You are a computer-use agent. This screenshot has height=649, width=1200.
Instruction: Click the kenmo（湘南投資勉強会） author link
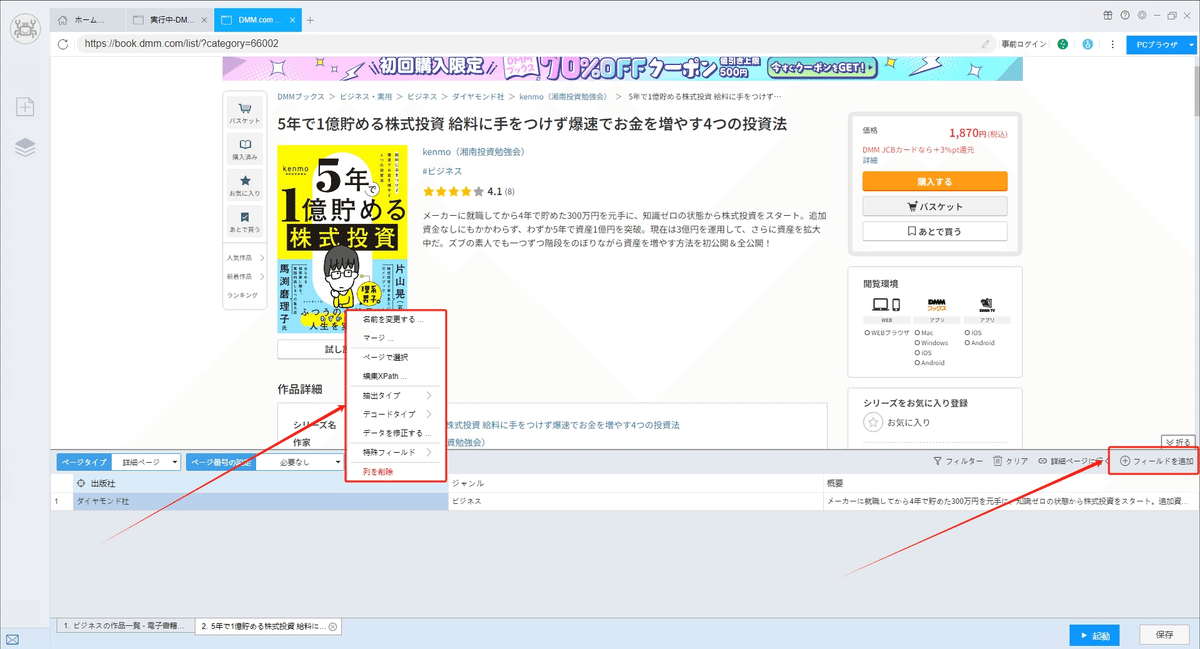click(473, 152)
